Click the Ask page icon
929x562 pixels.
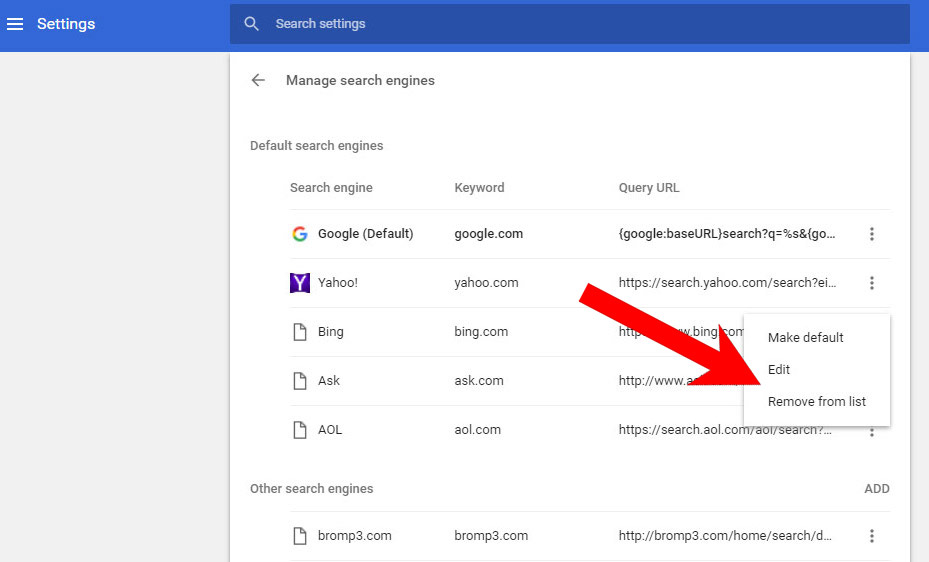(300, 381)
